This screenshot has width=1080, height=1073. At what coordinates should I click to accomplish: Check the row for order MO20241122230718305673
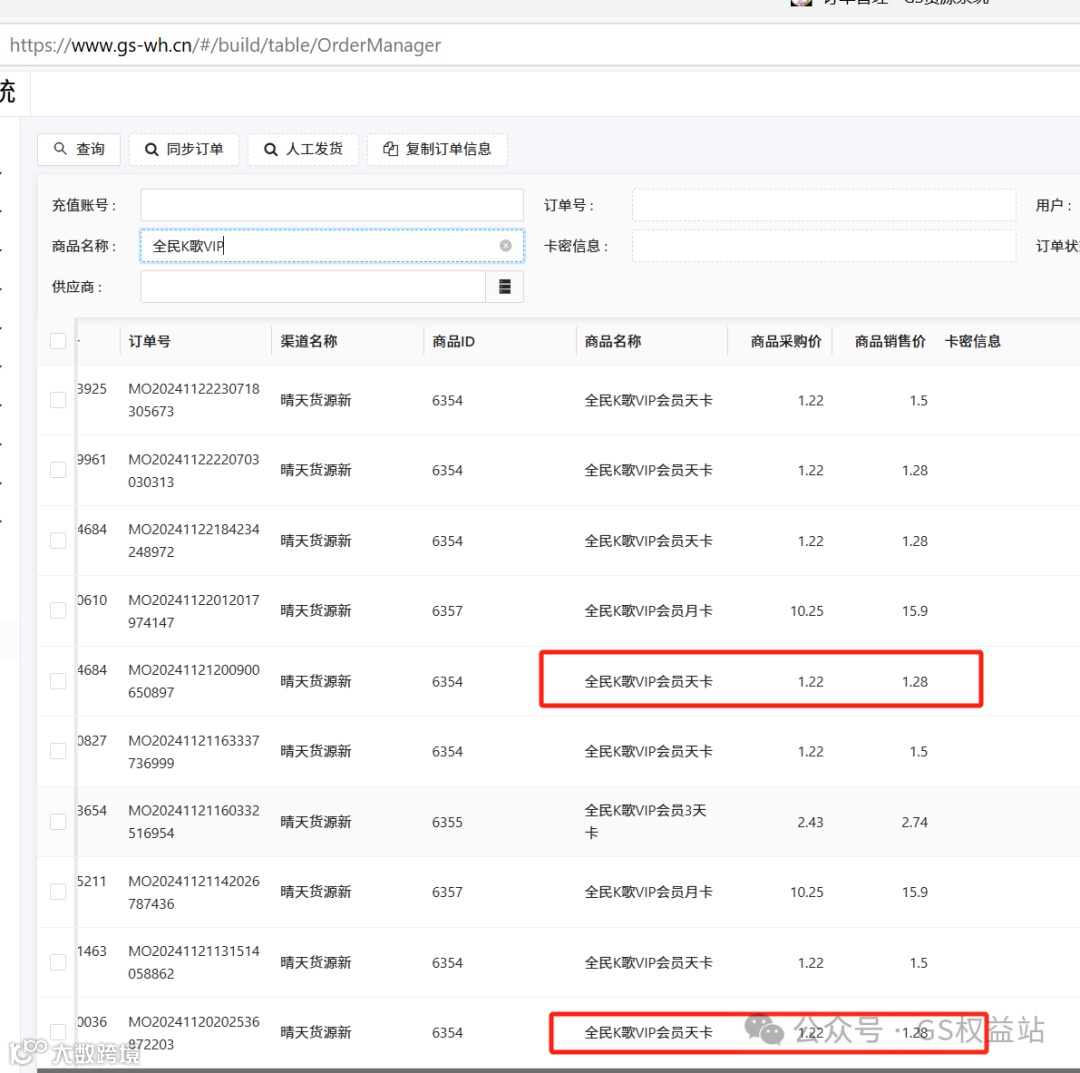pos(58,400)
